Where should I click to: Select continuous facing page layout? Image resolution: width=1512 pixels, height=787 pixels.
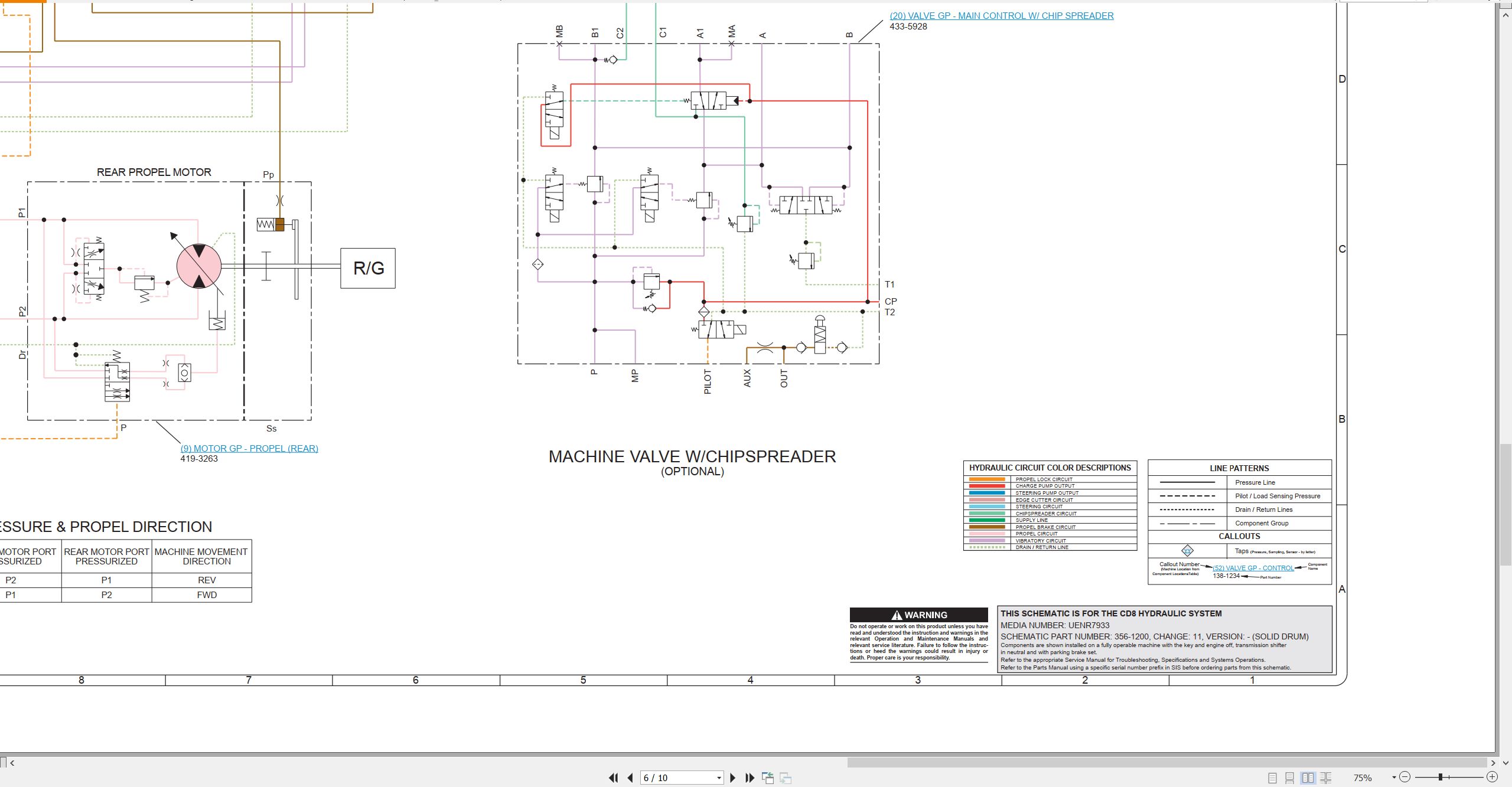tap(1326, 778)
